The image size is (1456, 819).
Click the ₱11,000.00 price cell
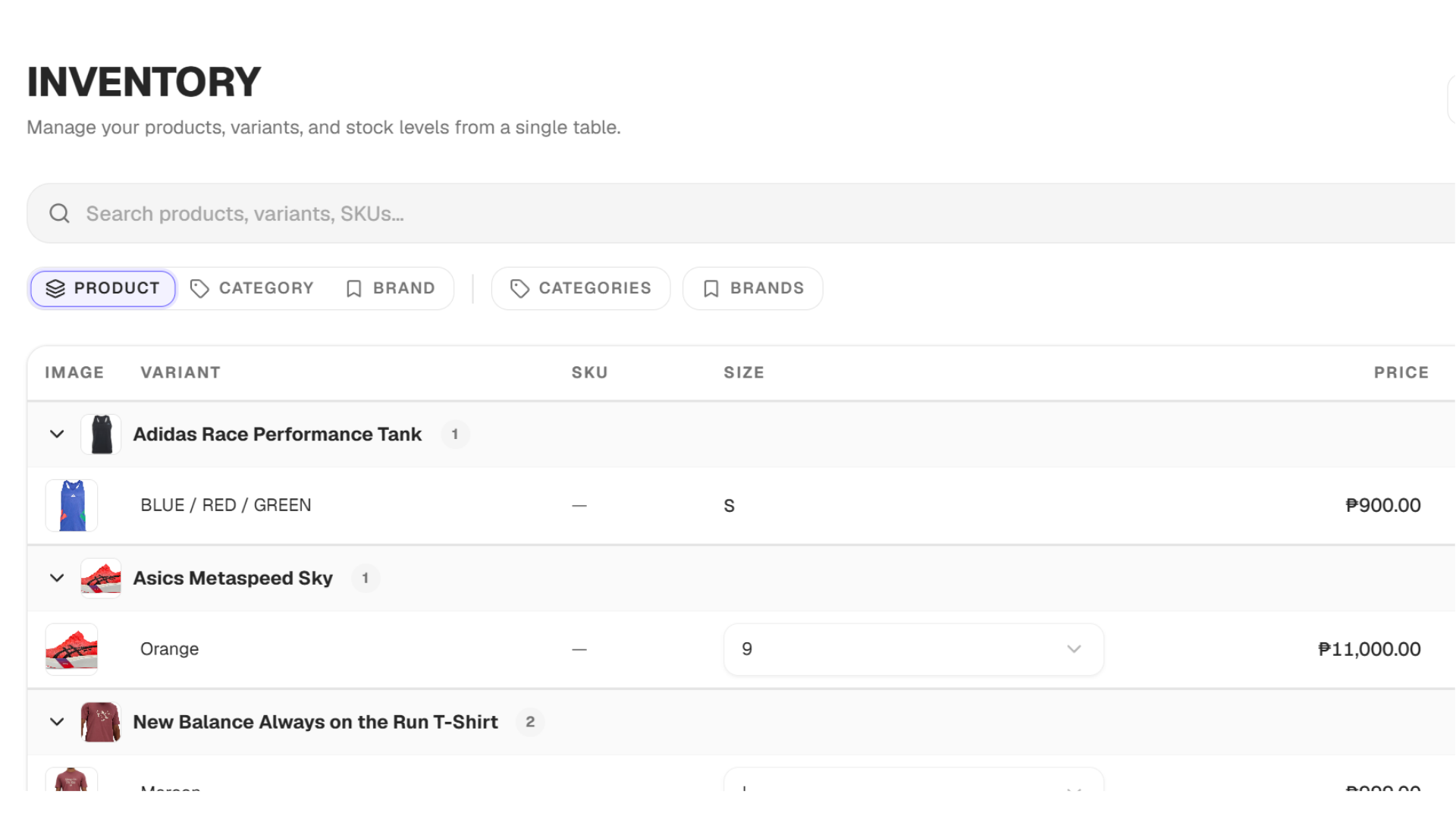tap(1370, 649)
